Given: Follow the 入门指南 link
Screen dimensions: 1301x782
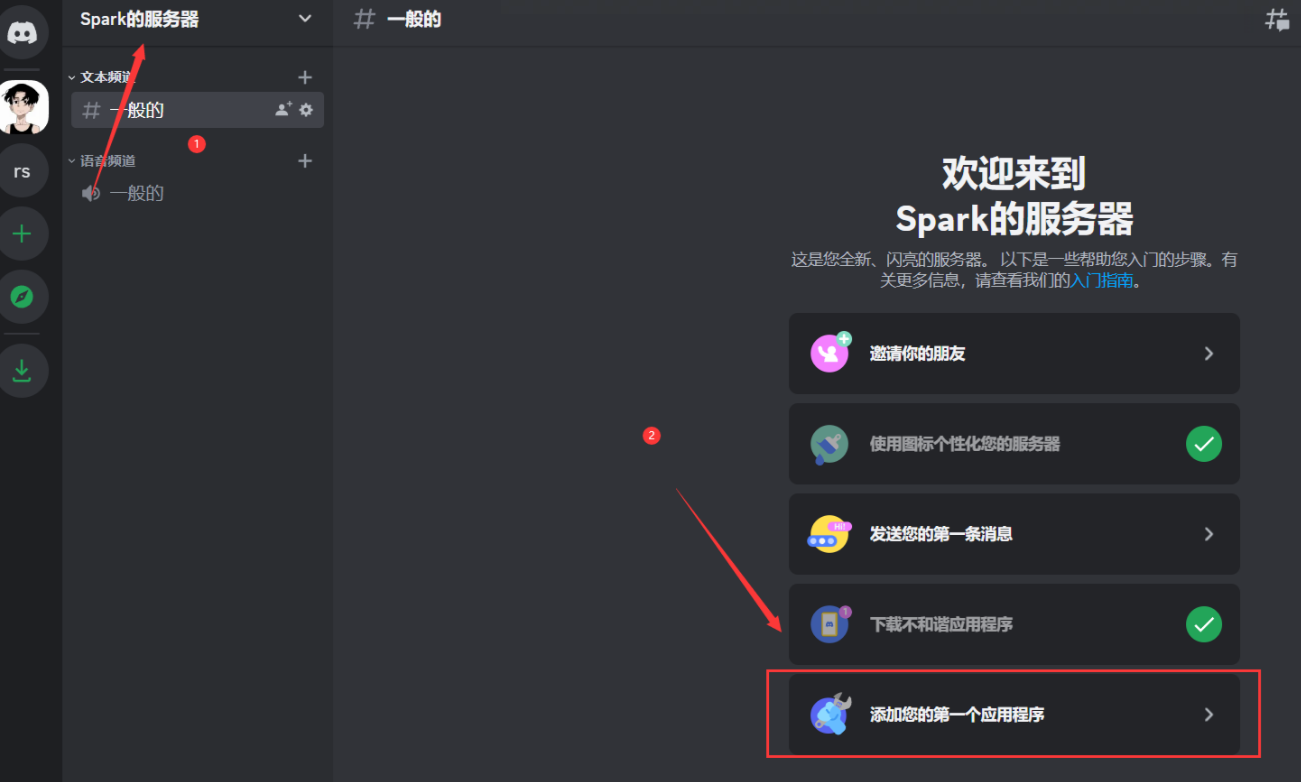Looking at the screenshot, I should tap(1102, 281).
